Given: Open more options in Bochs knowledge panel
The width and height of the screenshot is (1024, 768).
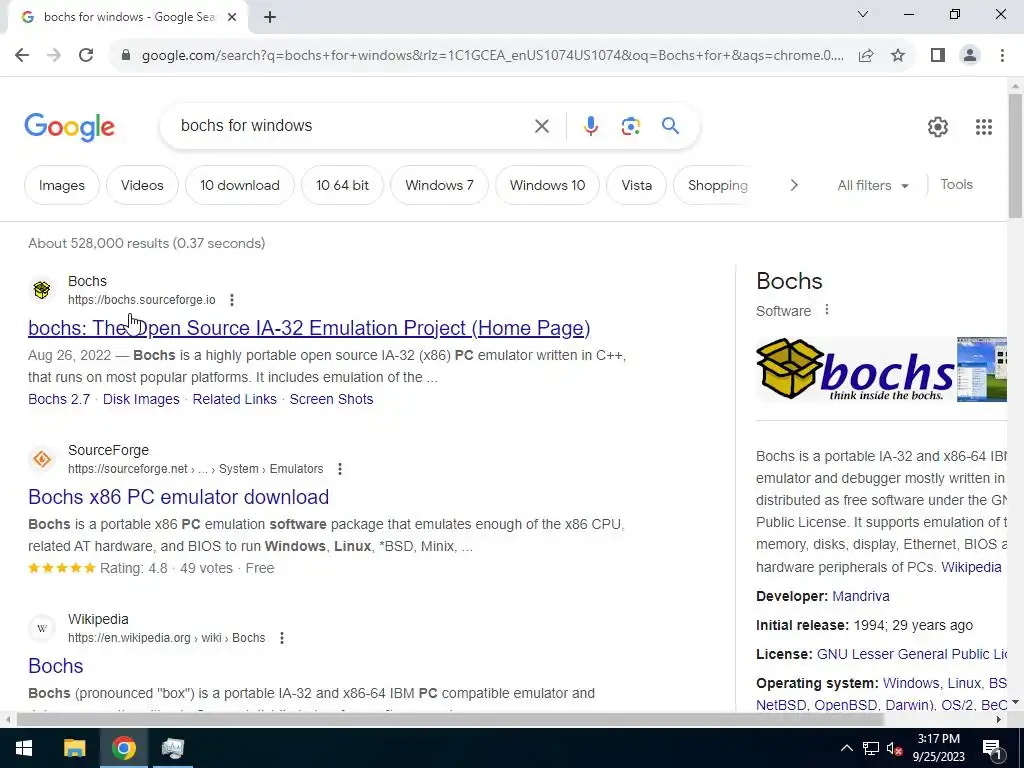Looking at the screenshot, I should tap(827, 310).
